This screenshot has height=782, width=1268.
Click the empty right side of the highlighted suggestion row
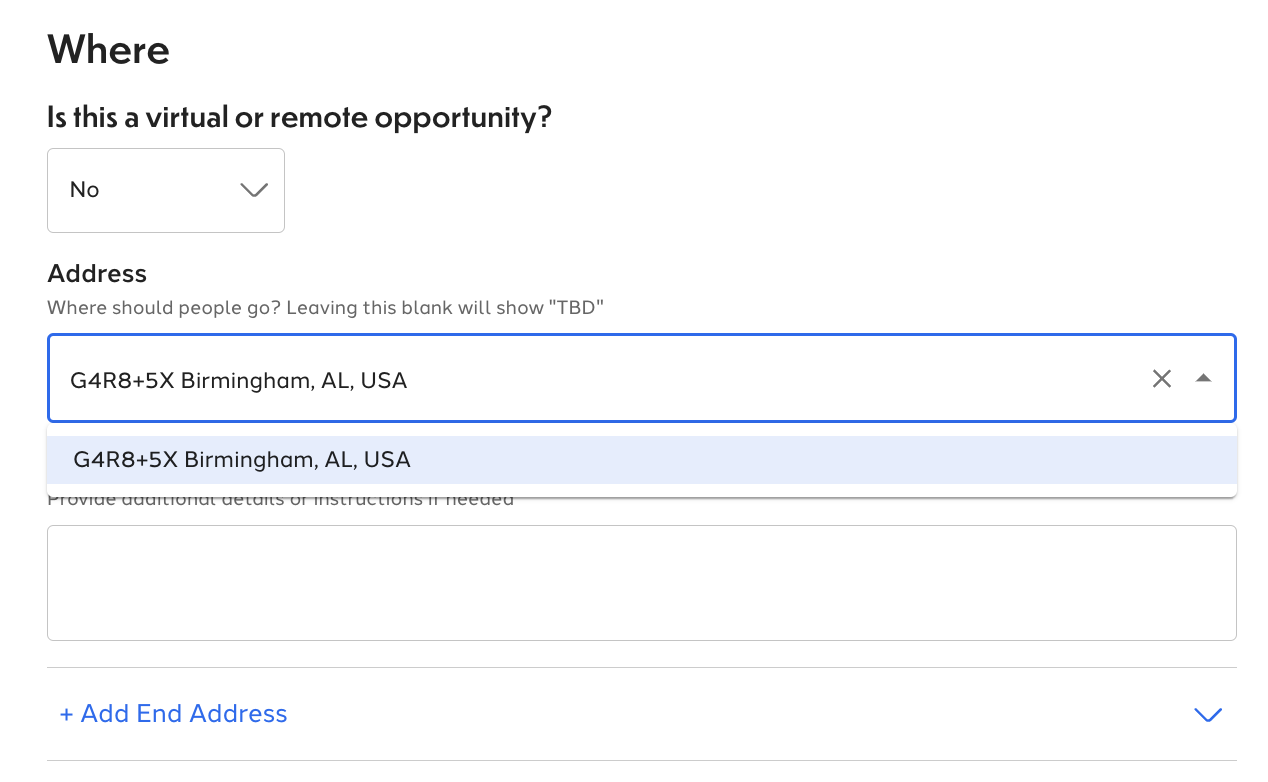(900, 460)
